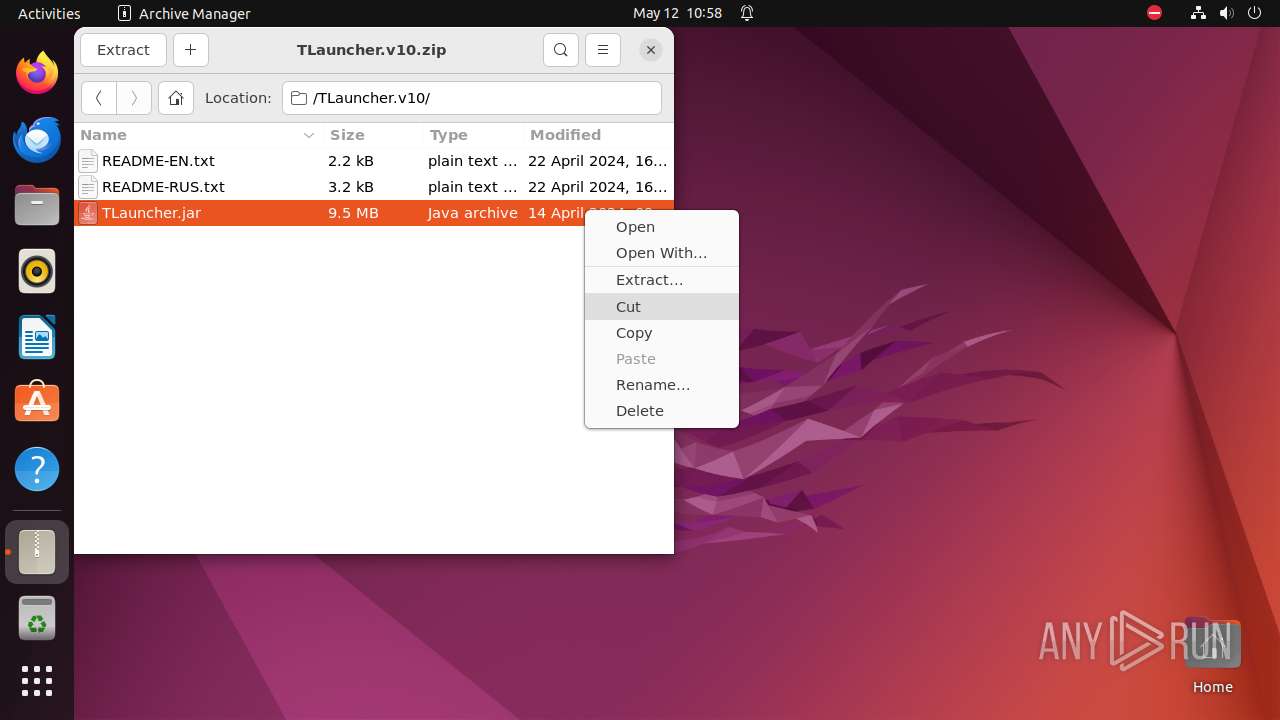Click the power icon in the system menu
Viewport: 1280px width, 720px height.
tap(1255, 13)
